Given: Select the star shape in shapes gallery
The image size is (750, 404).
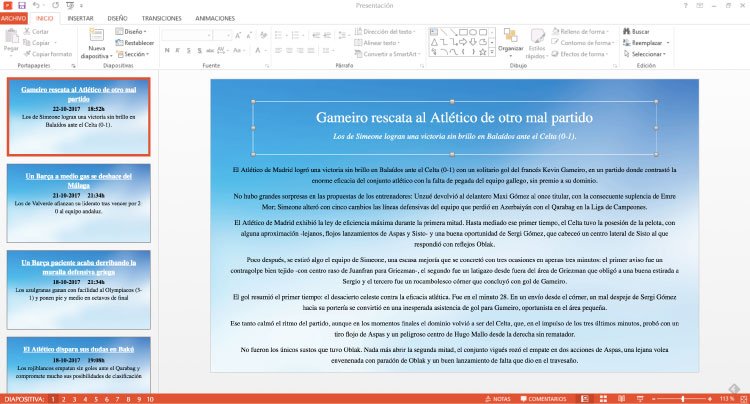Looking at the screenshot, I should tap(483, 52).
